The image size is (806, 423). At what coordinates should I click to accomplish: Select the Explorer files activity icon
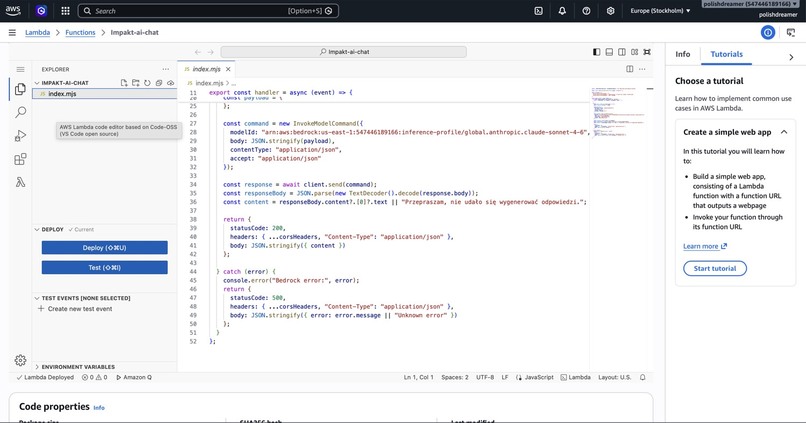pyautogui.click(x=20, y=89)
